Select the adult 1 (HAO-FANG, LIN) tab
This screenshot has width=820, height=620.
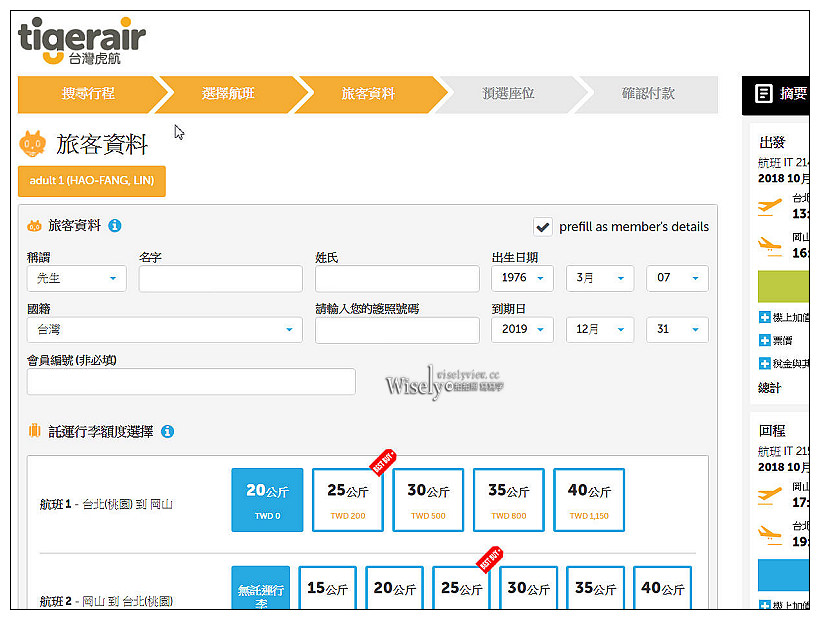[x=92, y=181]
